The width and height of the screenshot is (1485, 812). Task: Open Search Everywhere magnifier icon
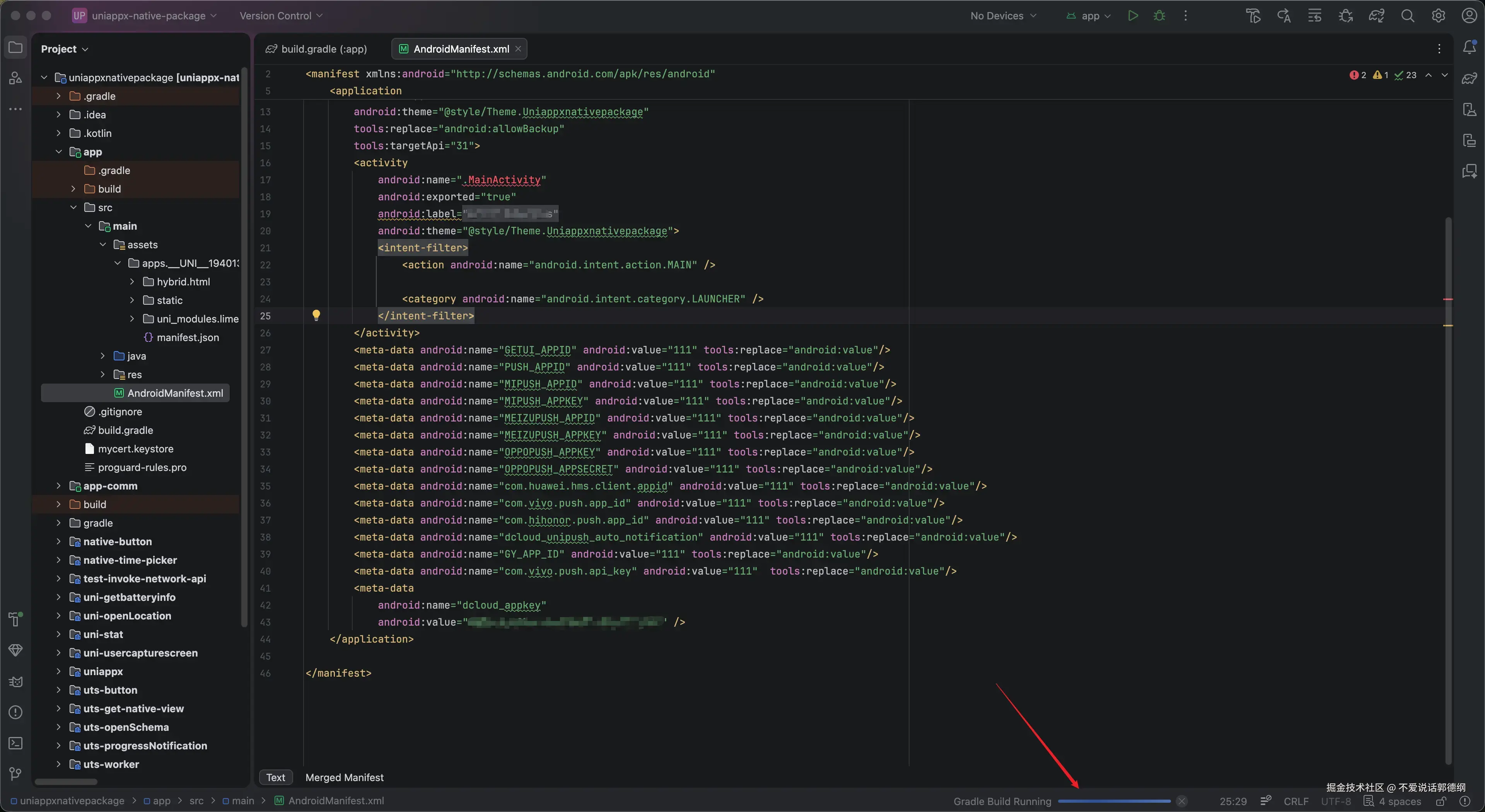(1407, 15)
